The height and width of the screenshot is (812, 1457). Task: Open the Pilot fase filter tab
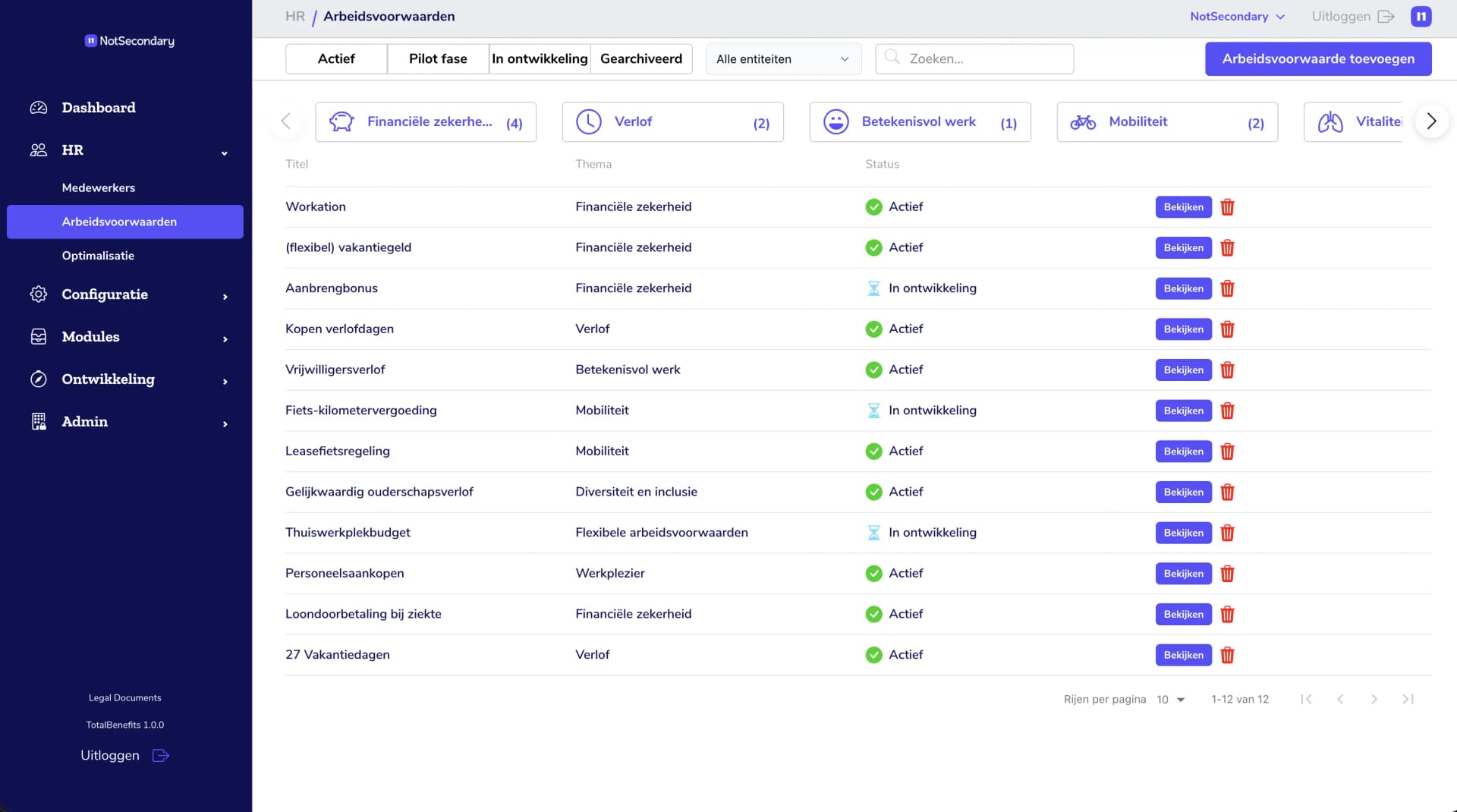click(x=438, y=58)
